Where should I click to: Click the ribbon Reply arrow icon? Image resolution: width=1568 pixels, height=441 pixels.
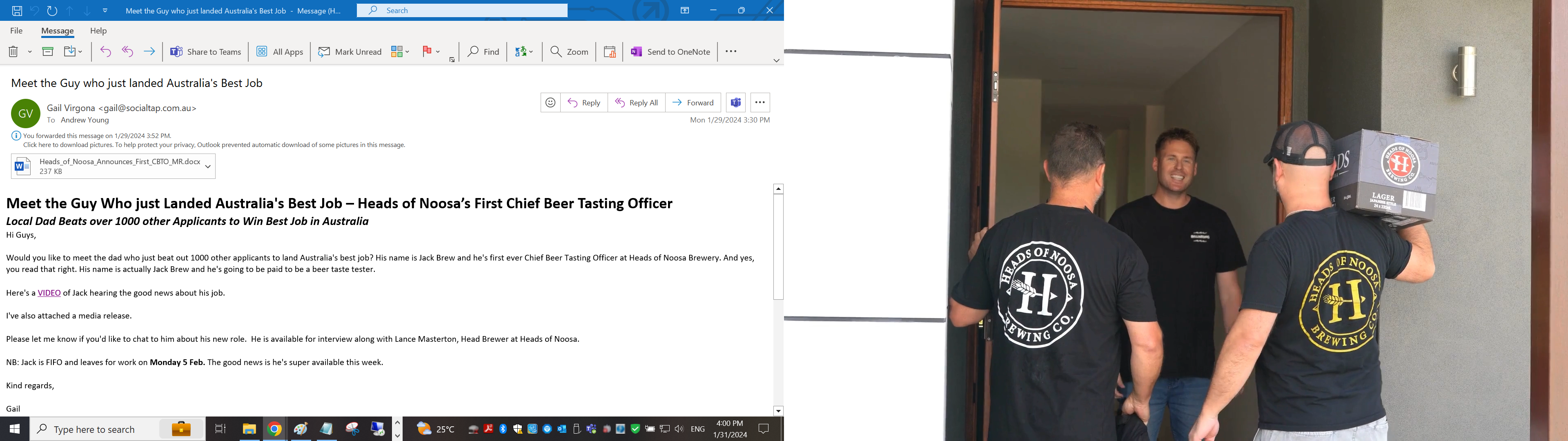[x=105, y=52]
